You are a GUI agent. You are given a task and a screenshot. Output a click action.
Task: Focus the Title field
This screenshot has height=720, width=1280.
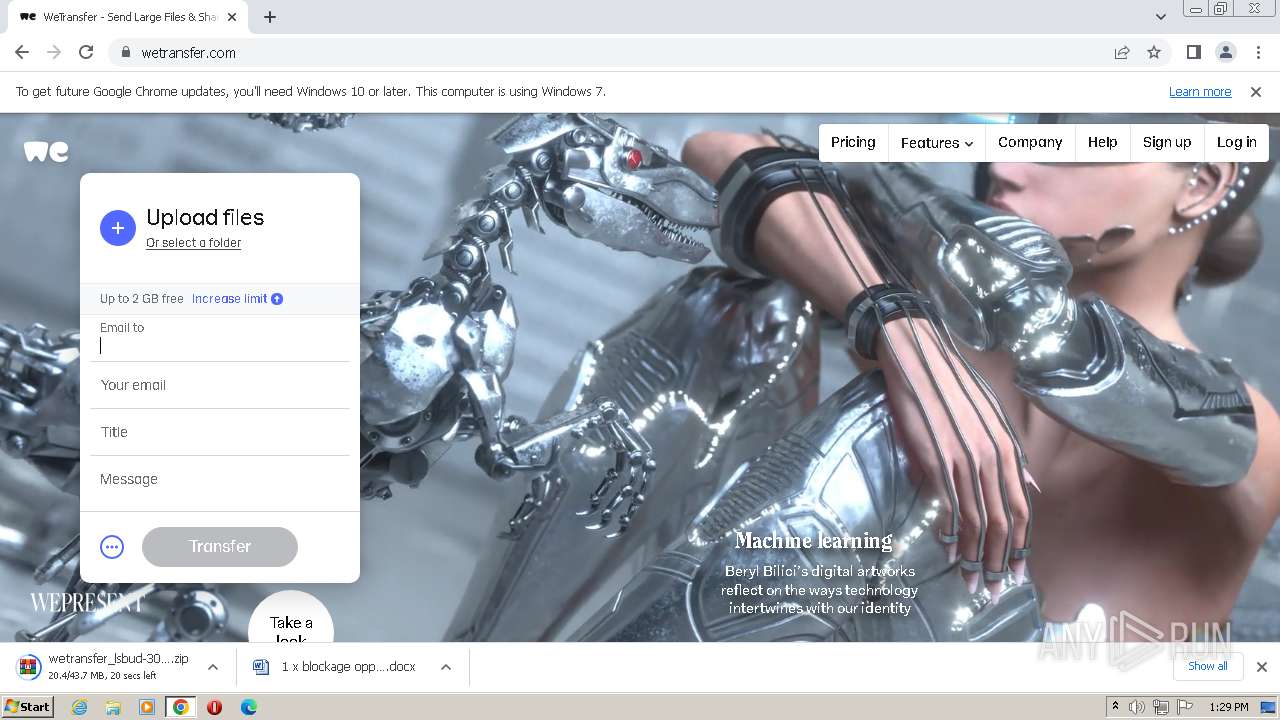(220, 432)
